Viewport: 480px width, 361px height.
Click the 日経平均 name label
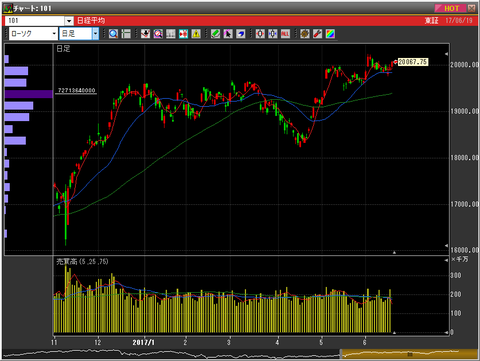(91, 21)
